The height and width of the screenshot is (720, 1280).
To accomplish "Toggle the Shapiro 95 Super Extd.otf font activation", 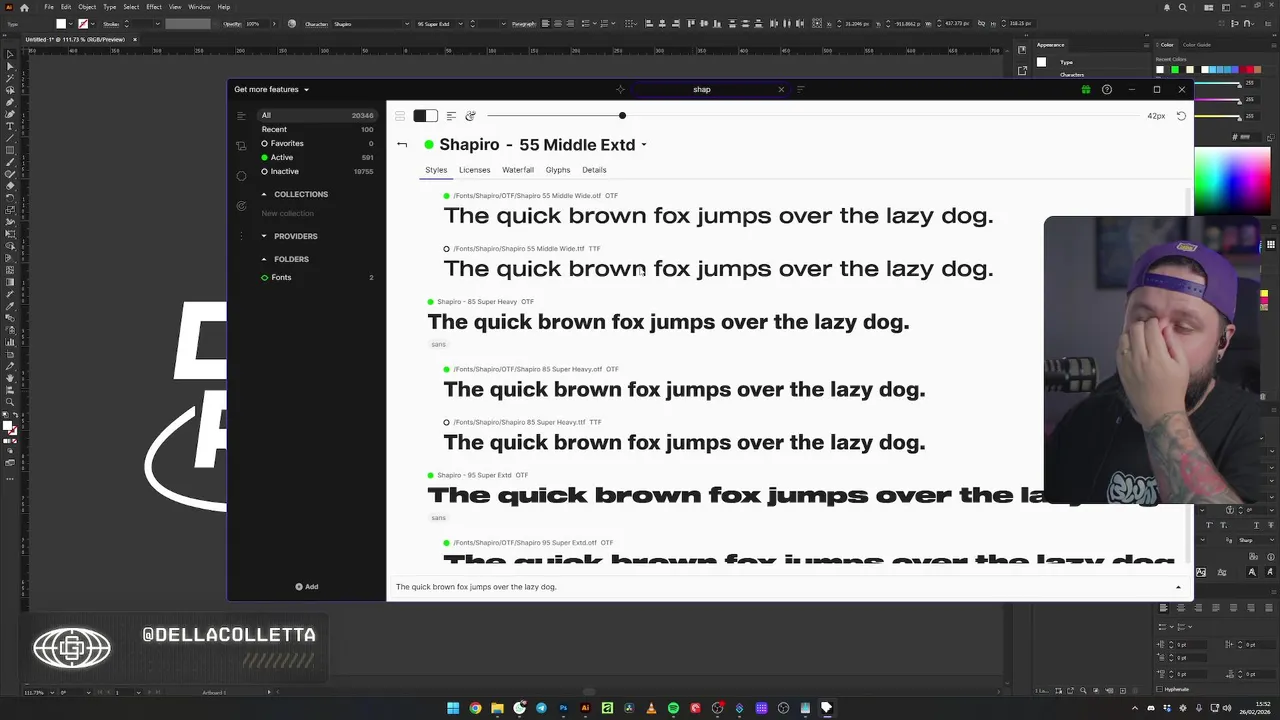I will 446,543.
